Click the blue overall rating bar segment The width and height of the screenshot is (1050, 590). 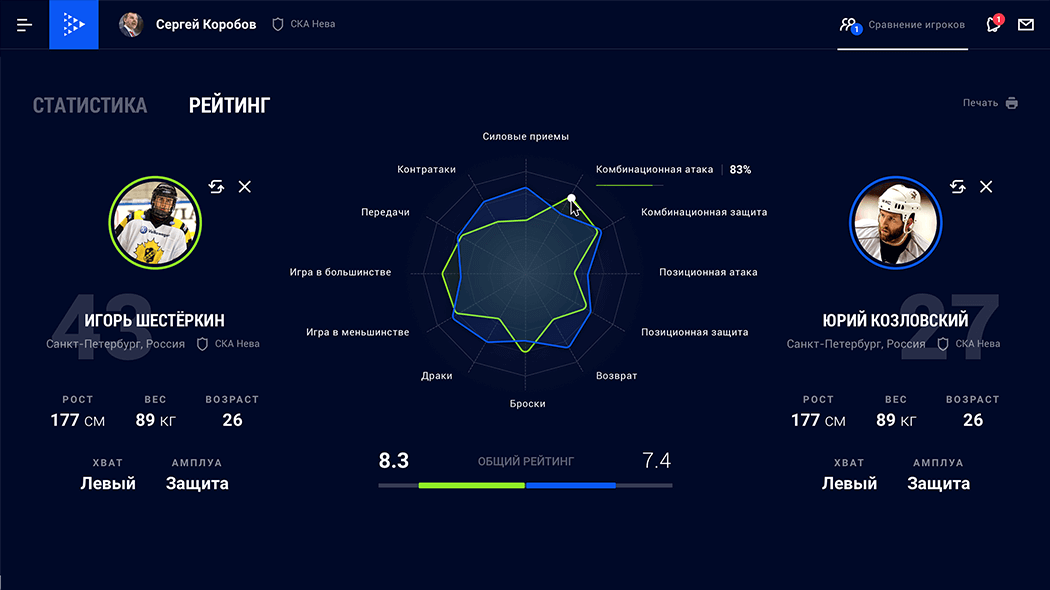tap(570, 485)
